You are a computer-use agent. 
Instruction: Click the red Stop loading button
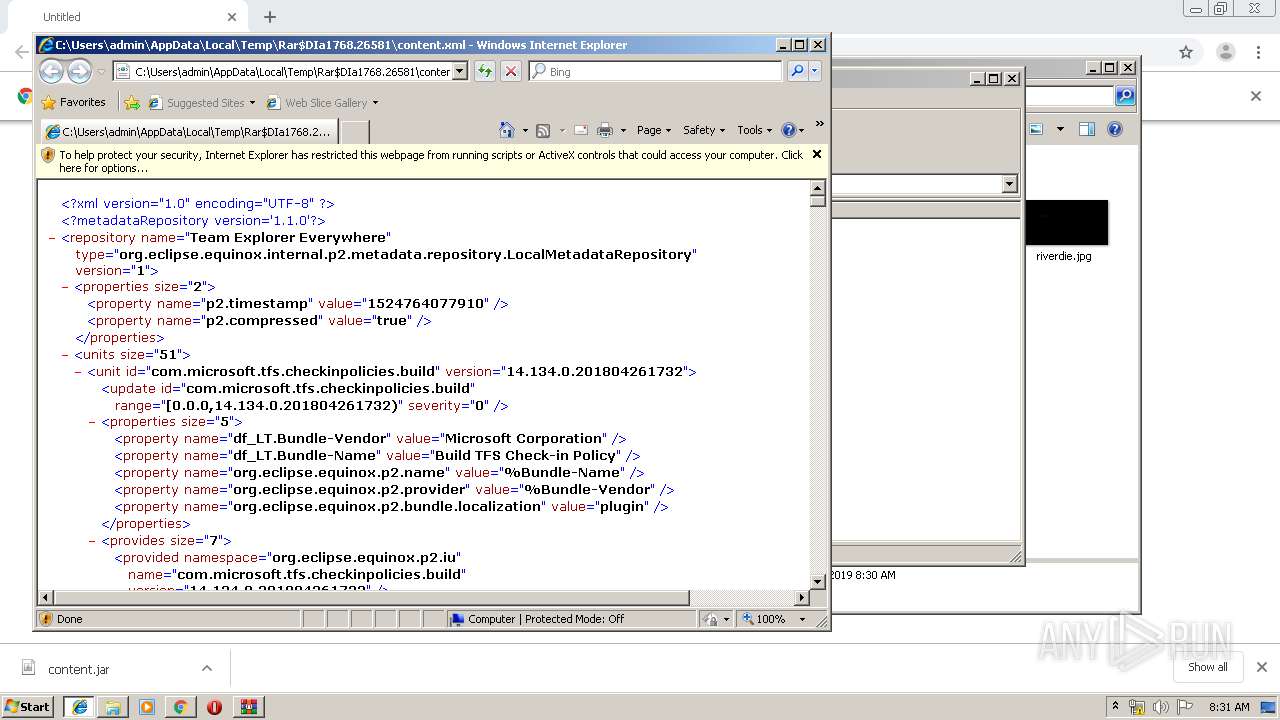pos(511,71)
